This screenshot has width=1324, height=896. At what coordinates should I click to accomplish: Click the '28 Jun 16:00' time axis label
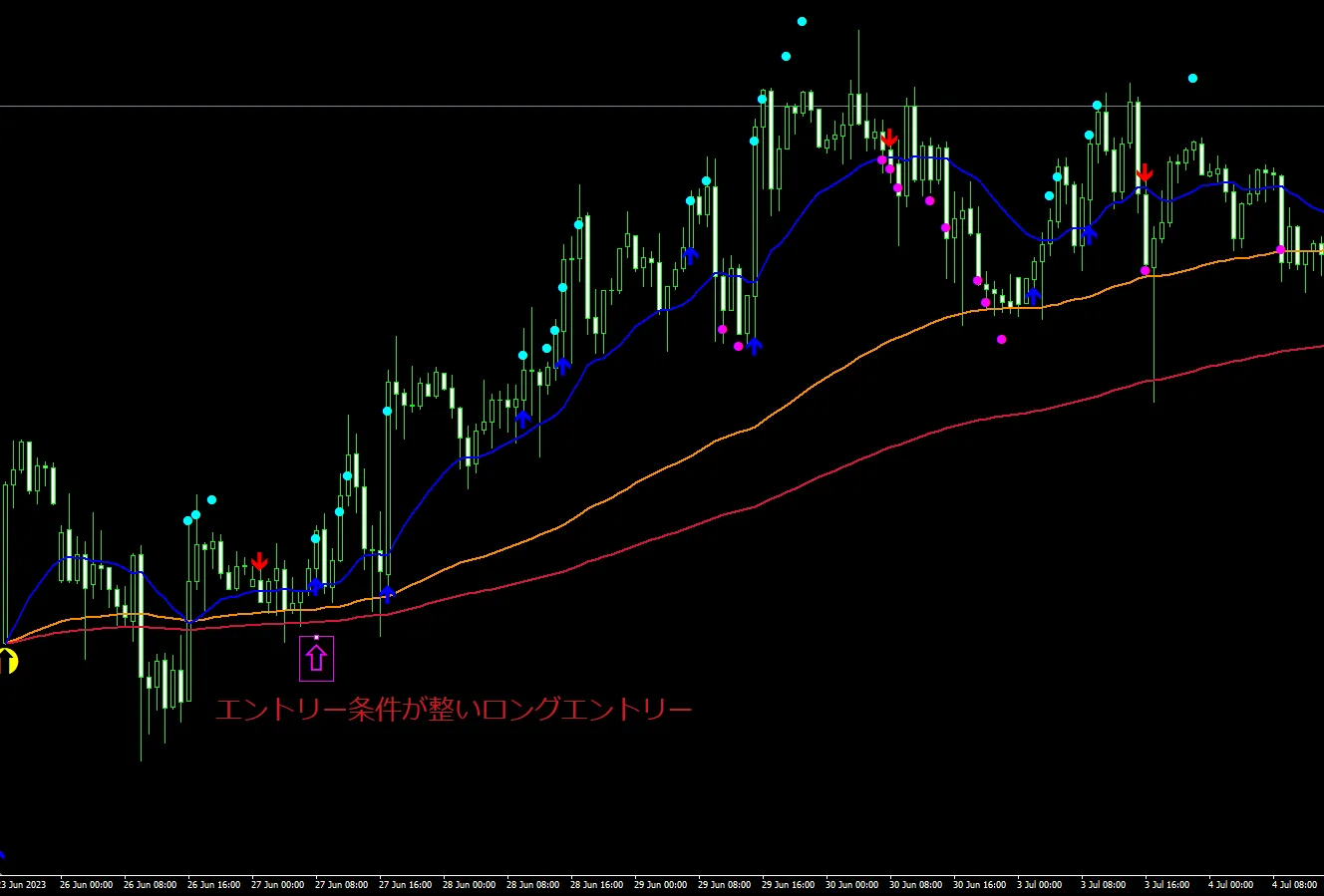pos(596,884)
